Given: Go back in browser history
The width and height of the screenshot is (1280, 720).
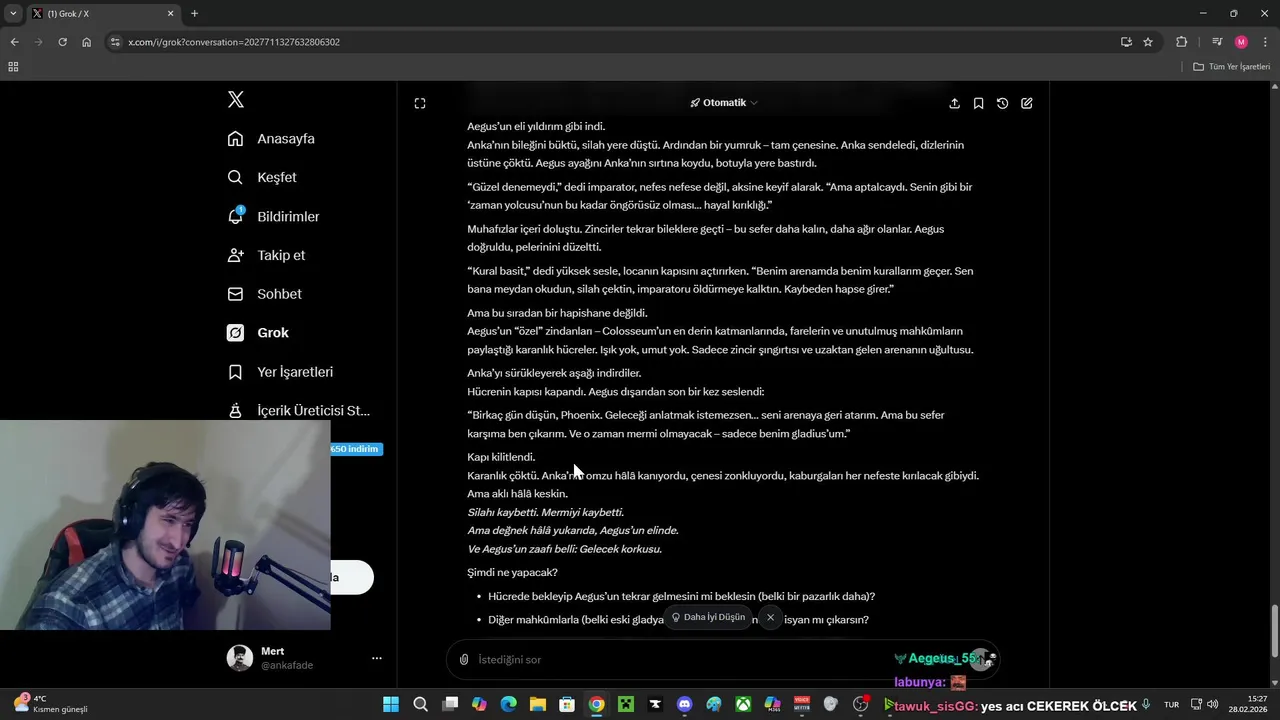Looking at the screenshot, I should coord(14,42).
